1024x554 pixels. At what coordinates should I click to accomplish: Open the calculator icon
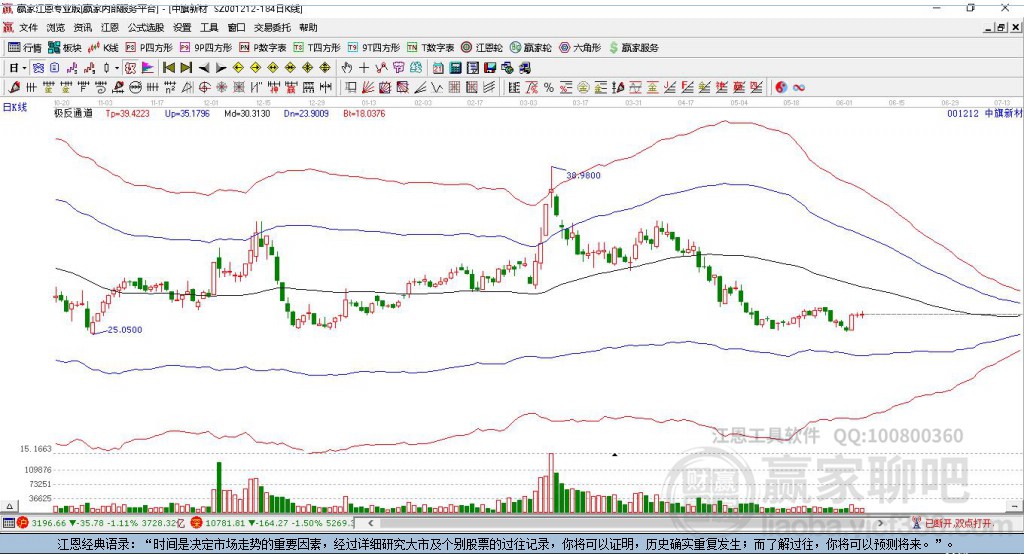455,68
